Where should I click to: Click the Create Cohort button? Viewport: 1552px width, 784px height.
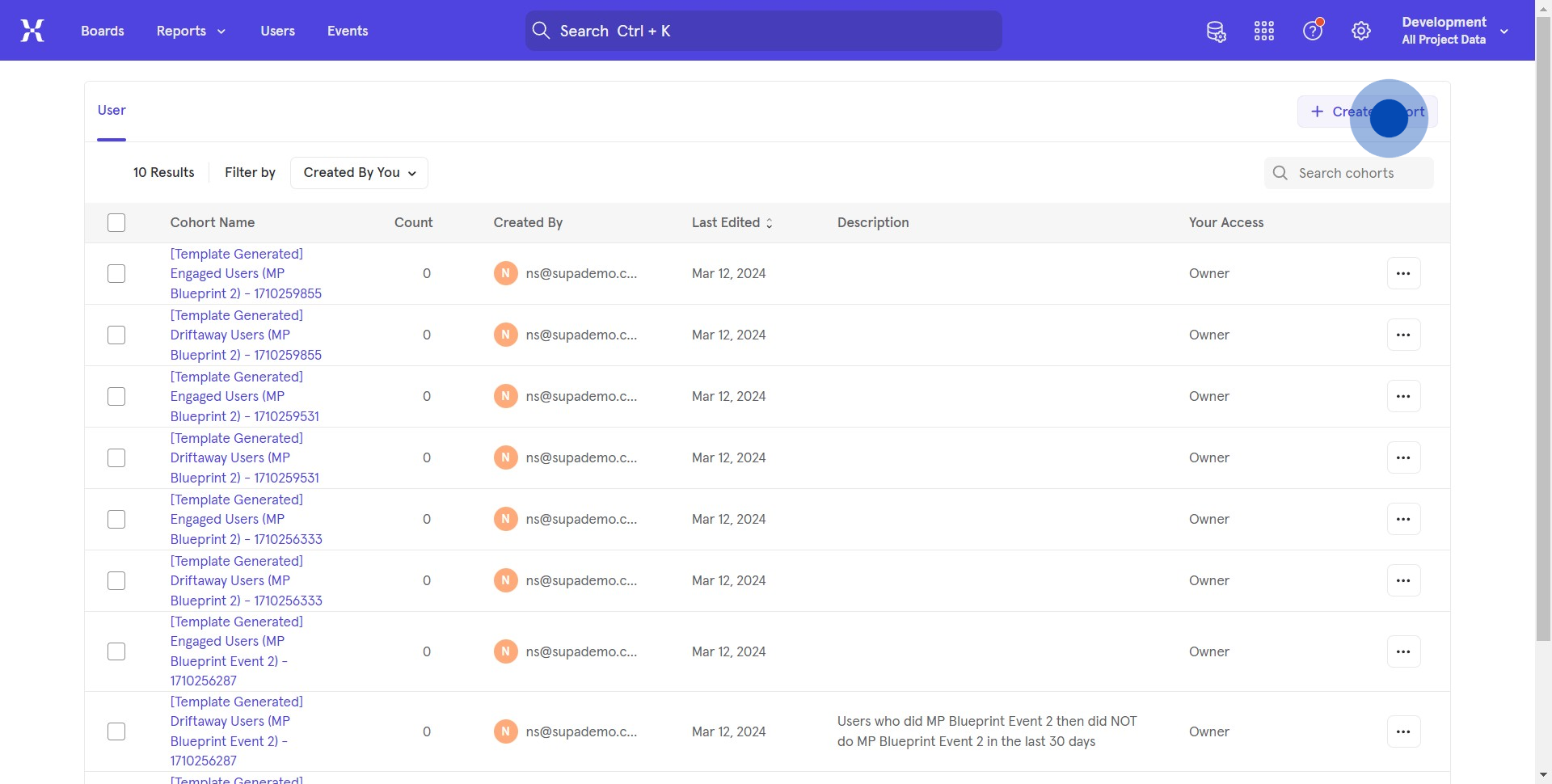coord(1367,112)
